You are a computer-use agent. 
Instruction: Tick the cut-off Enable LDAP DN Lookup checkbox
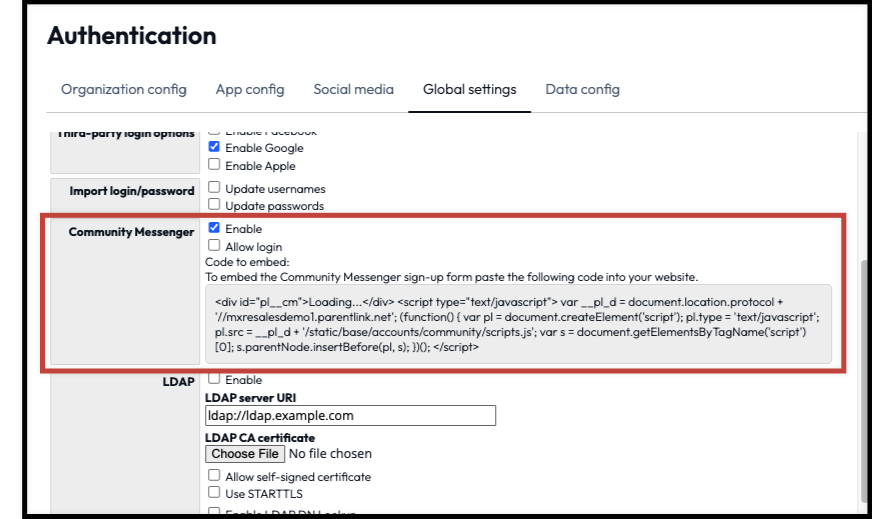tap(214, 512)
